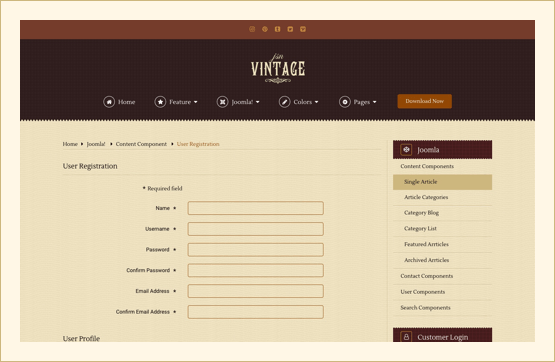Viewport: 555px width, 362px height.
Task: Select Category Blog in sidebar menu
Action: point(442,213)
